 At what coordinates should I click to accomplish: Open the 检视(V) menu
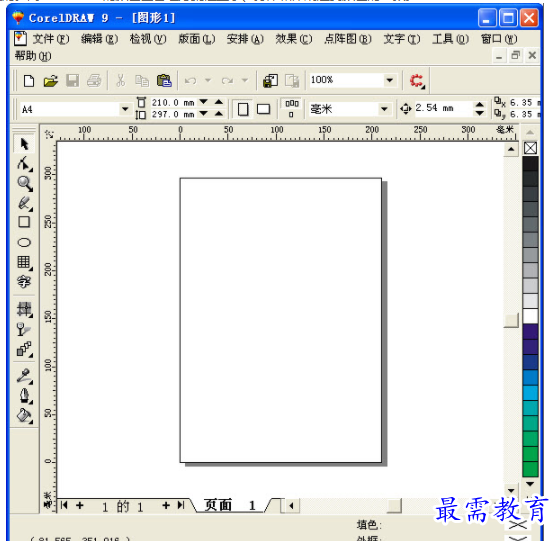pyautogui.click(x=148, y=39)
